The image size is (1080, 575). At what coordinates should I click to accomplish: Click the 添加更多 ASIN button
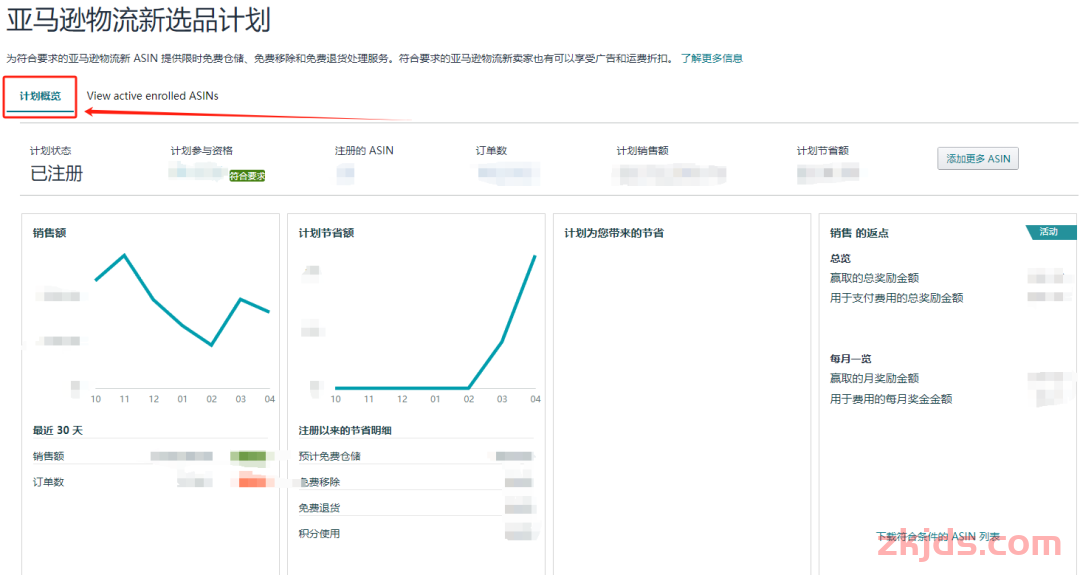tap(977, 158)
